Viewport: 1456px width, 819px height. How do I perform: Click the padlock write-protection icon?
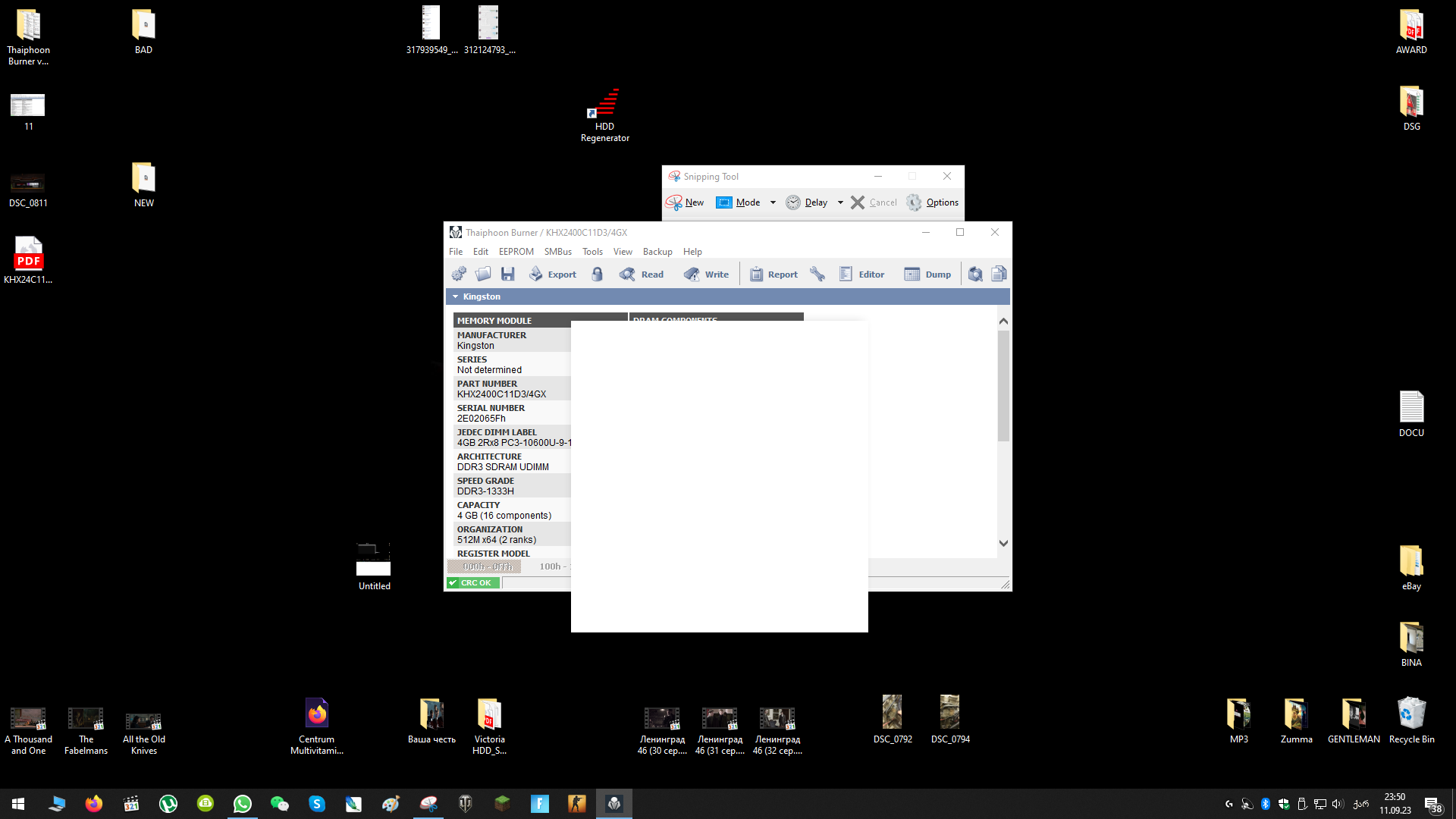click(598, 275)
